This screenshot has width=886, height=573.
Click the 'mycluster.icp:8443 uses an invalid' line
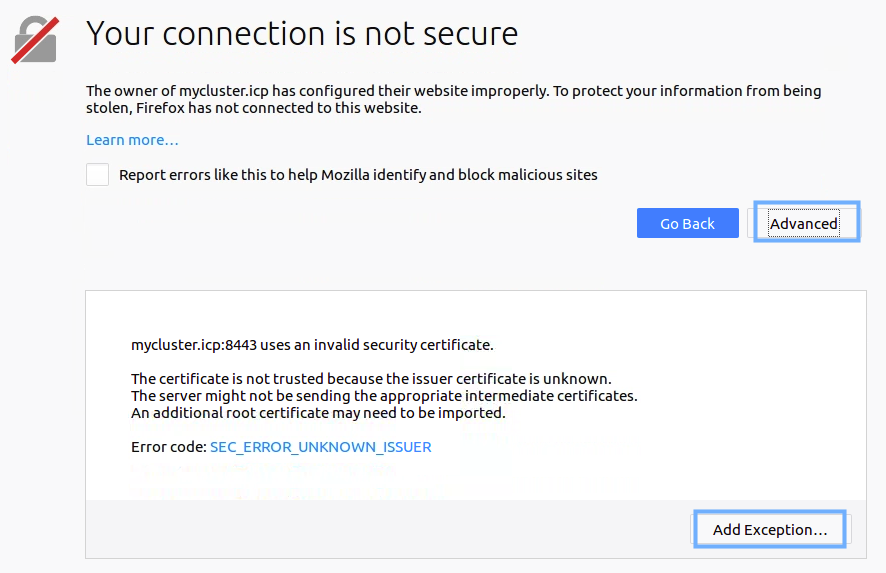tap(312, 345)
